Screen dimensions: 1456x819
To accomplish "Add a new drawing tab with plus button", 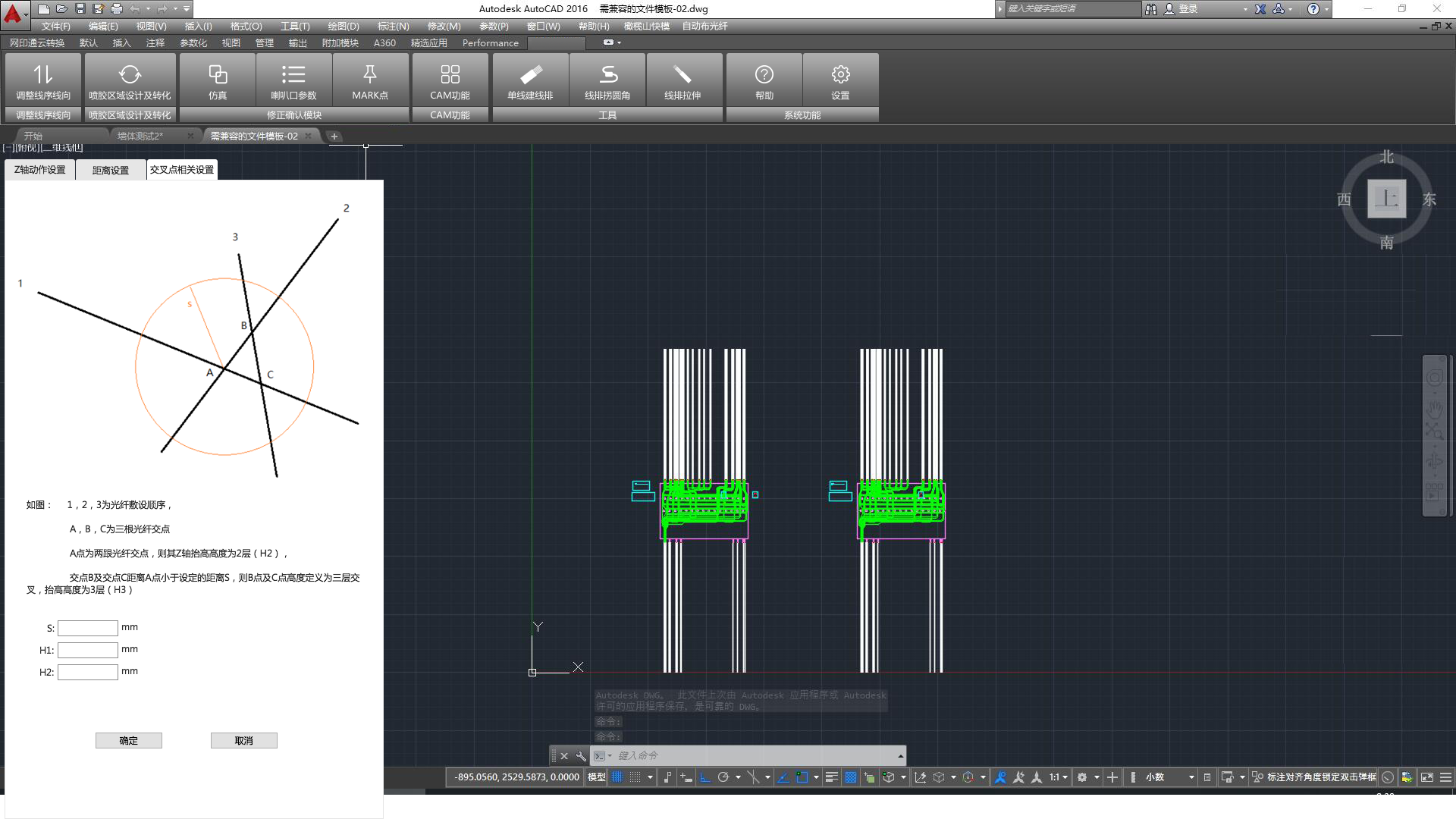I will (x=334, y=136).
